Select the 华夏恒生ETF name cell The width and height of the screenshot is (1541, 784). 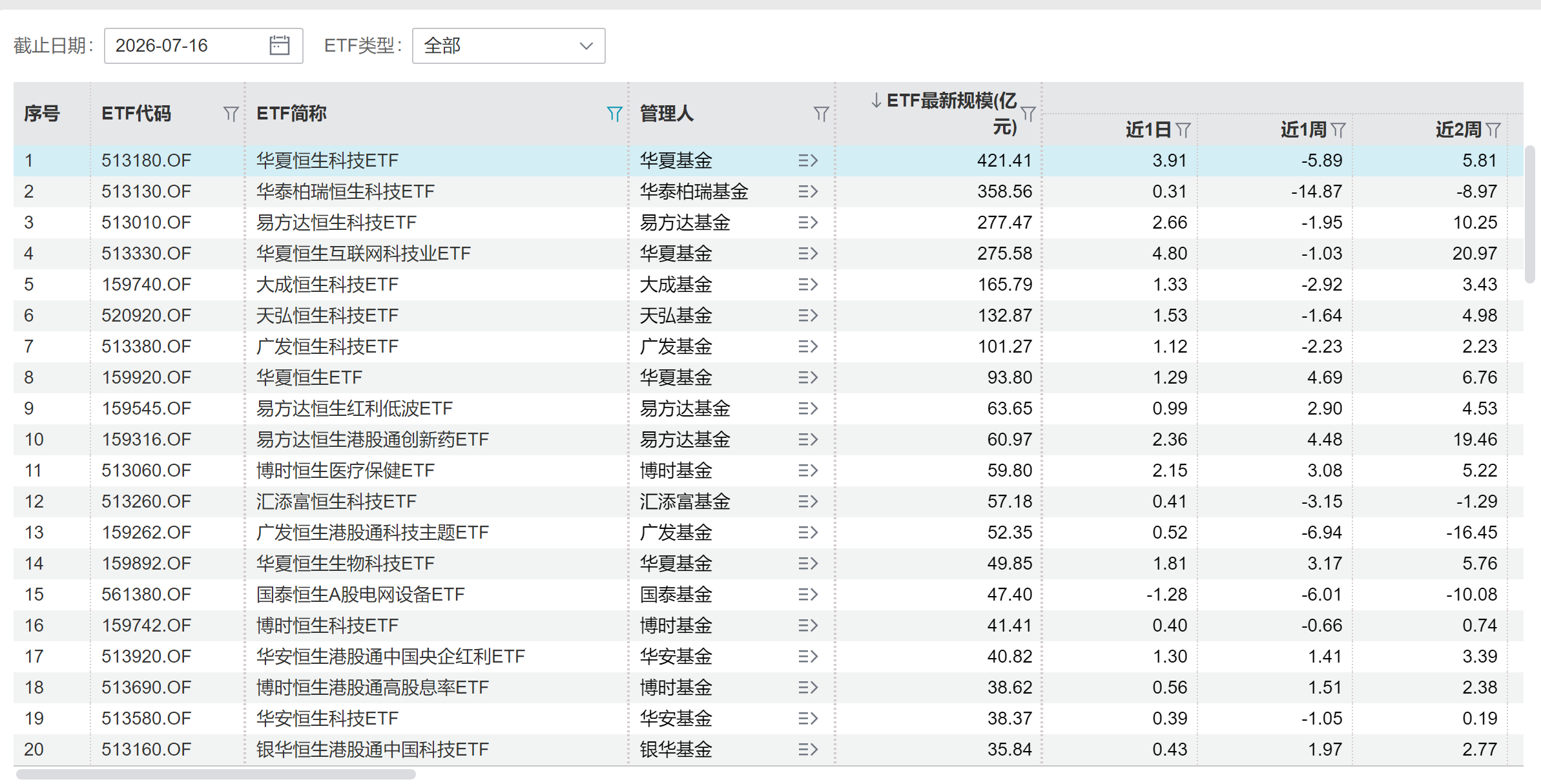pyautogui.click(x=309, y=377)
